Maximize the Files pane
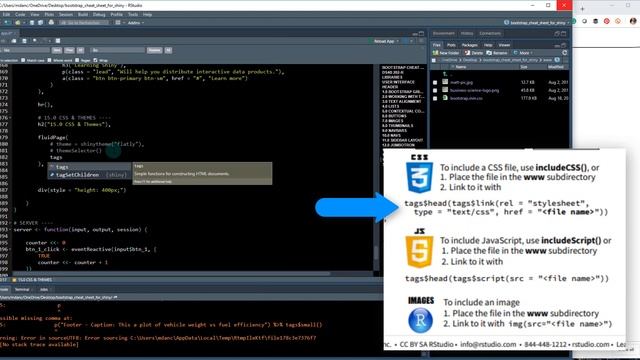The height and width of the screenshot is (360, 640). (564, 45)
